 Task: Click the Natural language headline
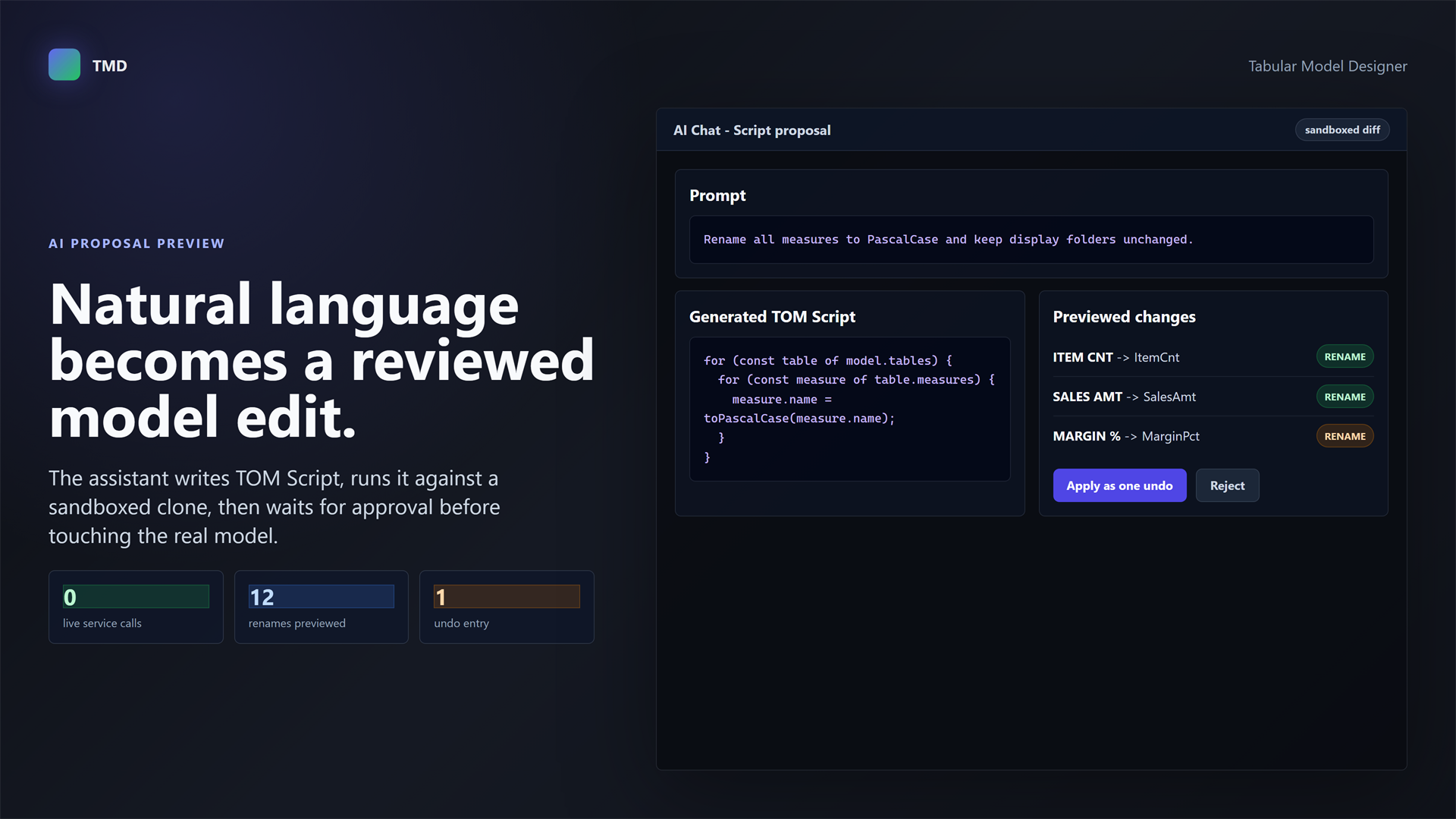pos(322,361)
